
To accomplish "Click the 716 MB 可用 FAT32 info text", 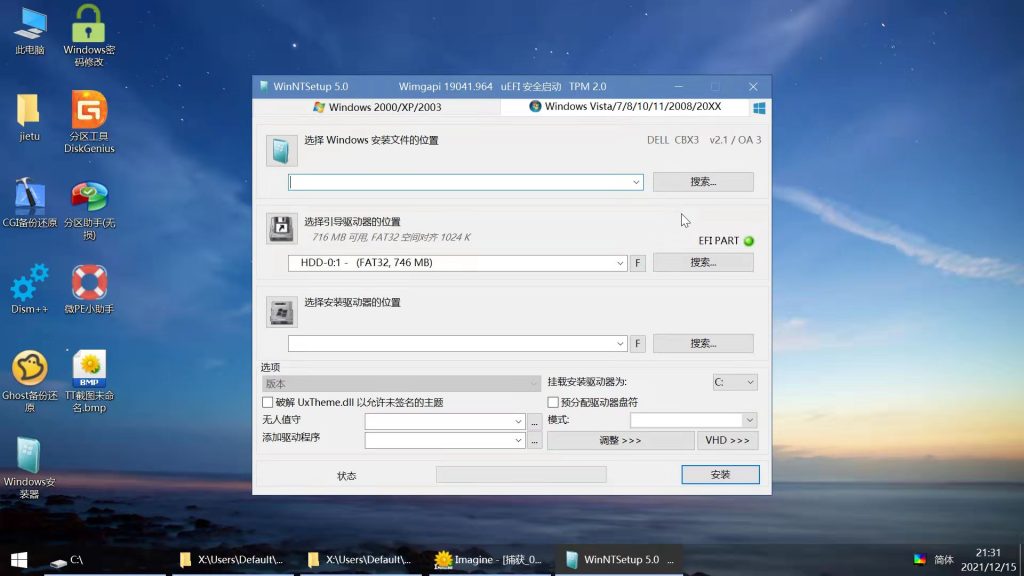I will point(391,238).
